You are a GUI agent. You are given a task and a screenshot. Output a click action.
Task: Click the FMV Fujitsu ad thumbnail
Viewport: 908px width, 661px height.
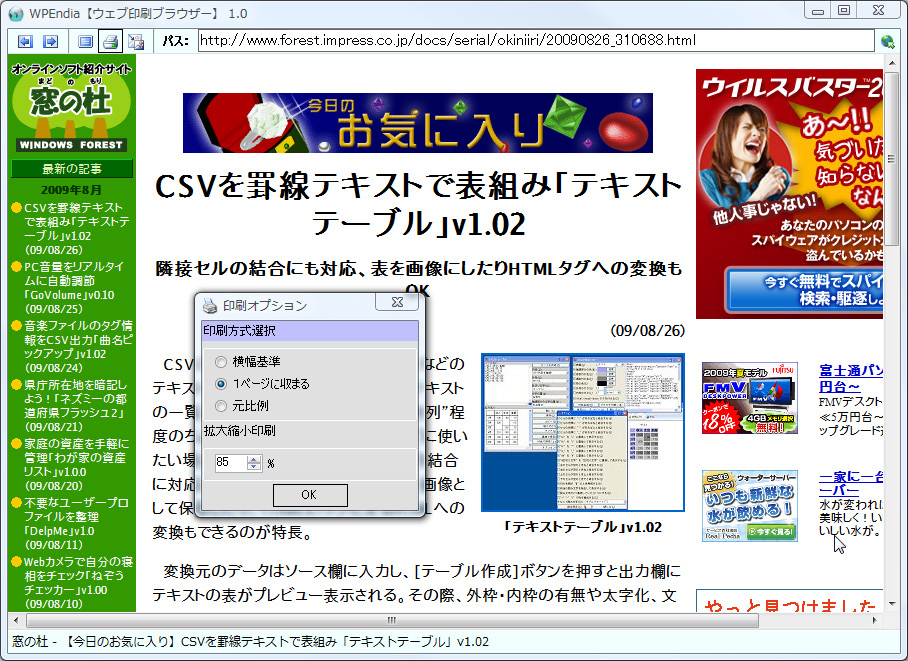[749, 398]
